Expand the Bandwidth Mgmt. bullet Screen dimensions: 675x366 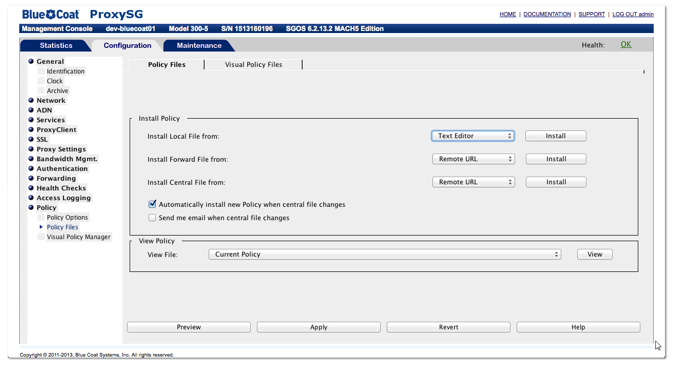coord(31,158)
